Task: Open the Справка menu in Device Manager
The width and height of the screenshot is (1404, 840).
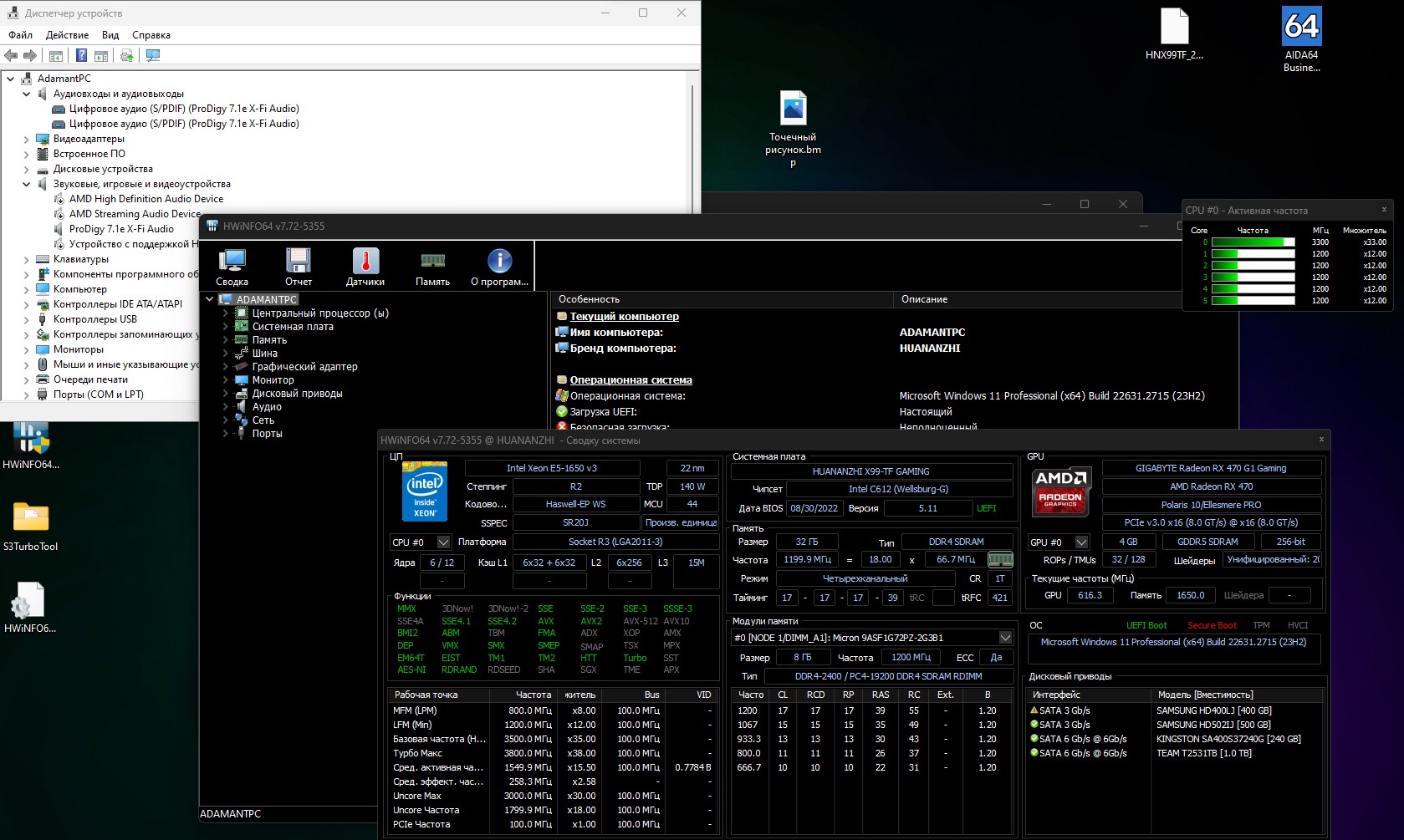Action: (x=151, y=35)
